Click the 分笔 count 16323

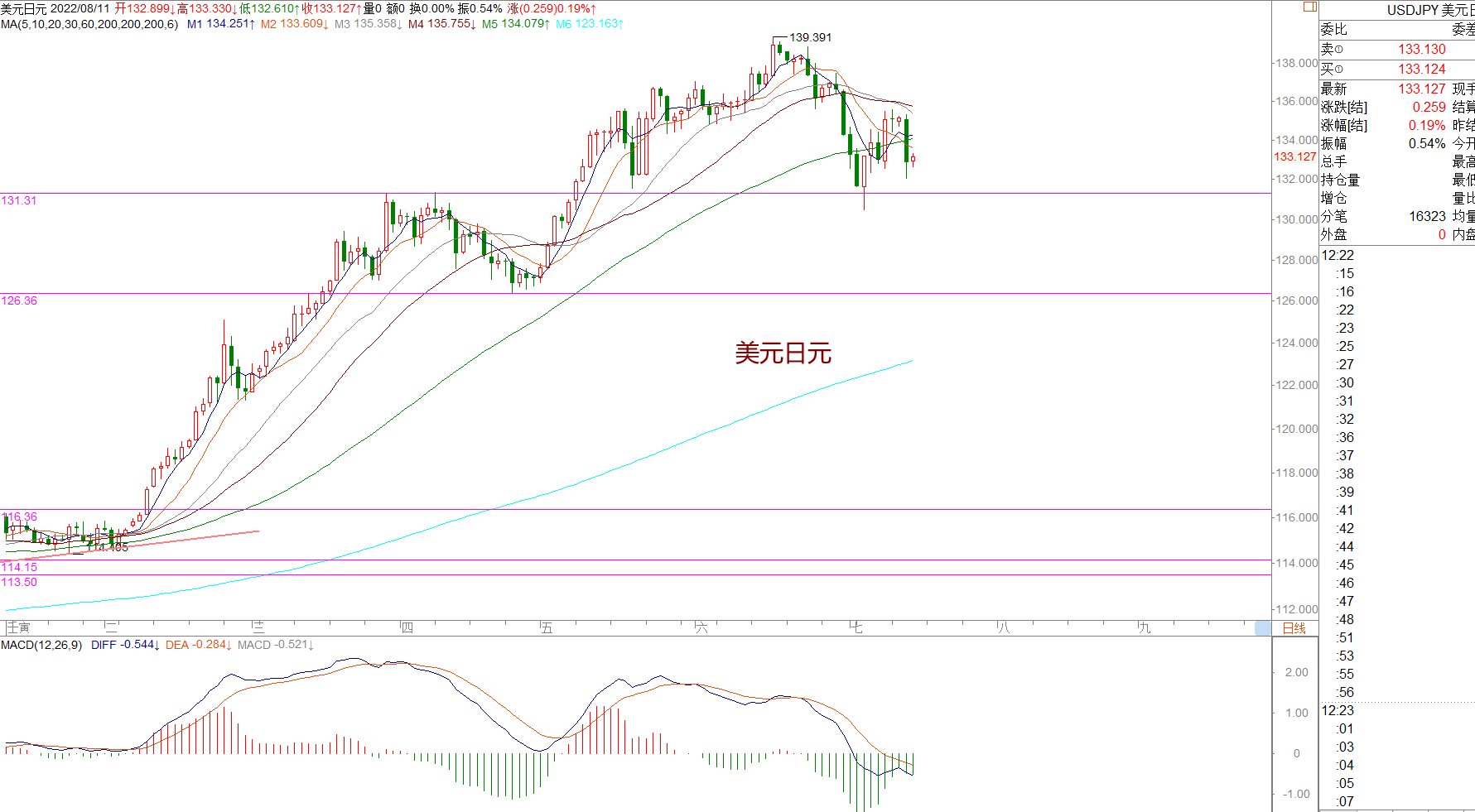(x=1428, y=217)
